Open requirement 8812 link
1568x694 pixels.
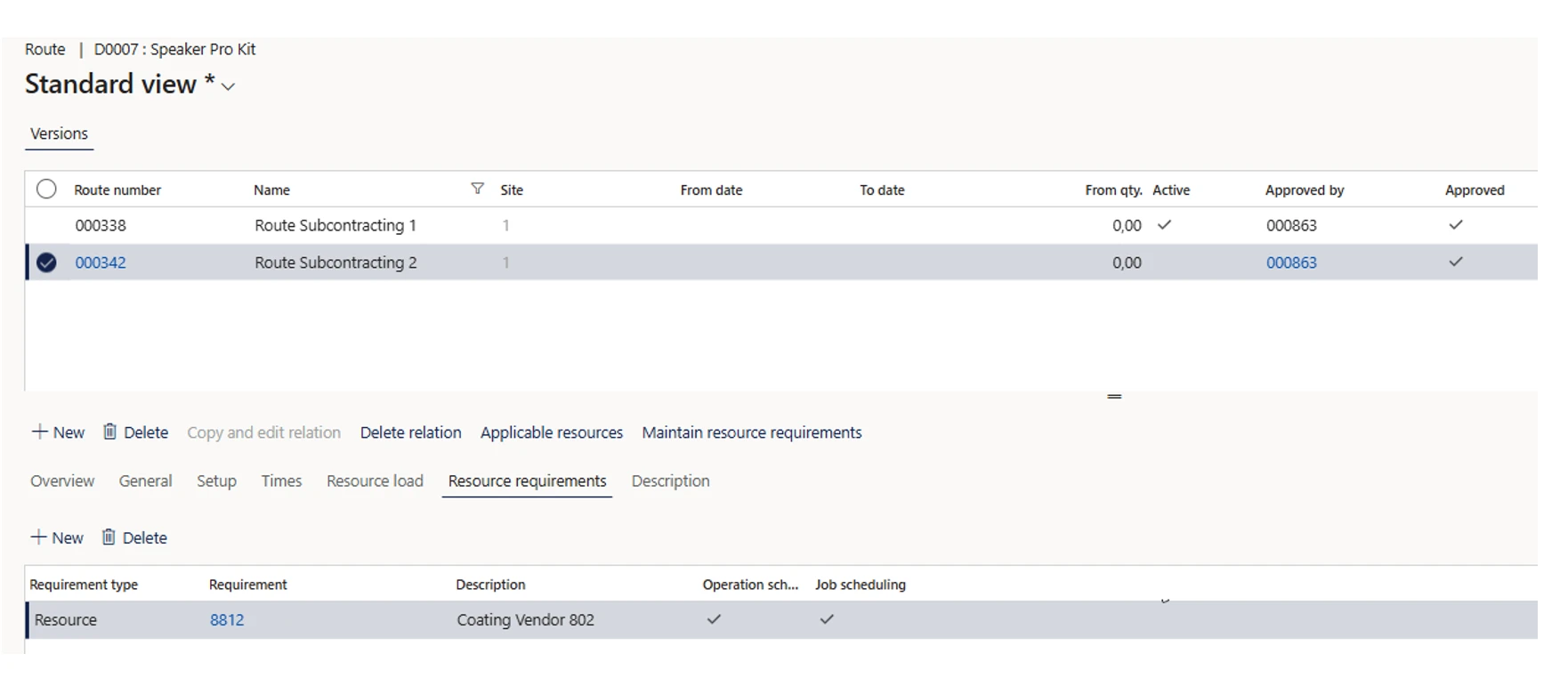click(x=227, y=620)
